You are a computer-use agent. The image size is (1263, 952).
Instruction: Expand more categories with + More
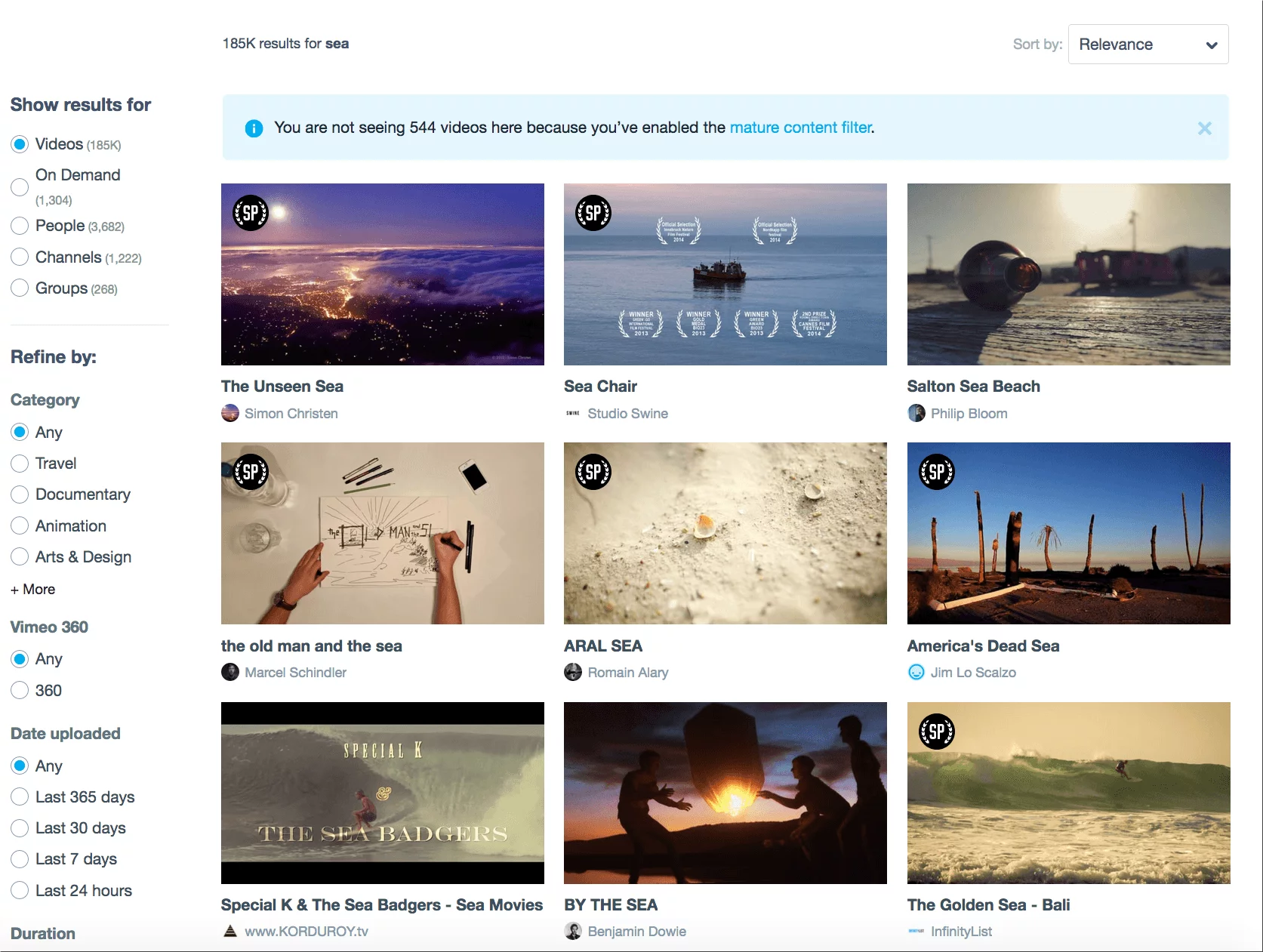[33, 590]
